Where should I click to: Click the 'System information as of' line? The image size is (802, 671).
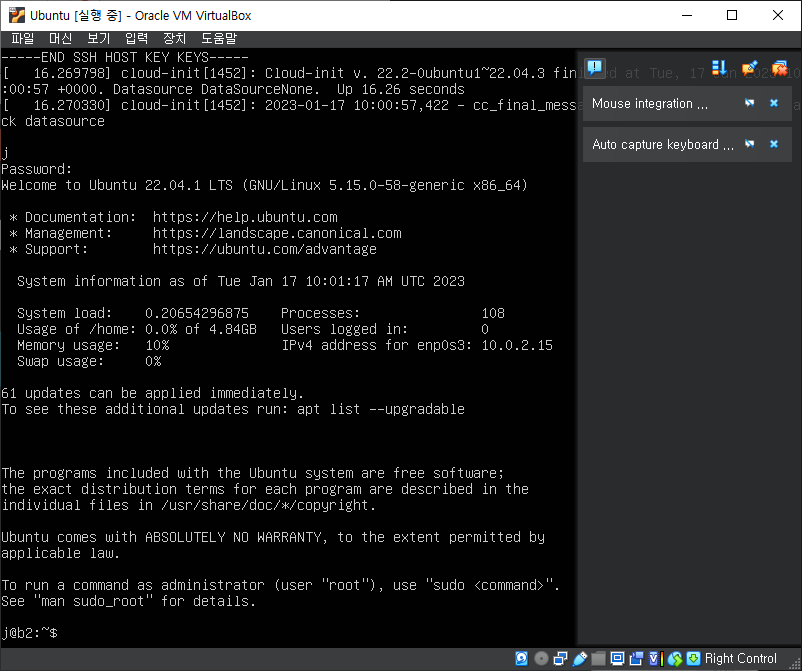point(241,281)
